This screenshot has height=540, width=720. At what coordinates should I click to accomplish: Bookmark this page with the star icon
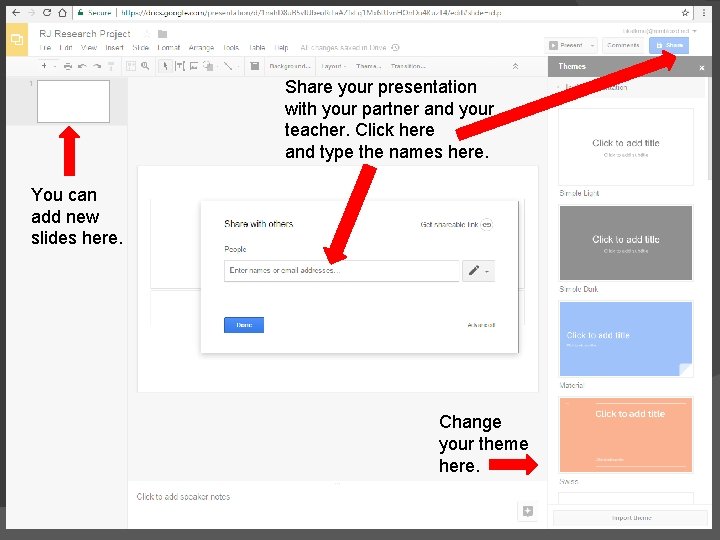(x=685, y=12)
